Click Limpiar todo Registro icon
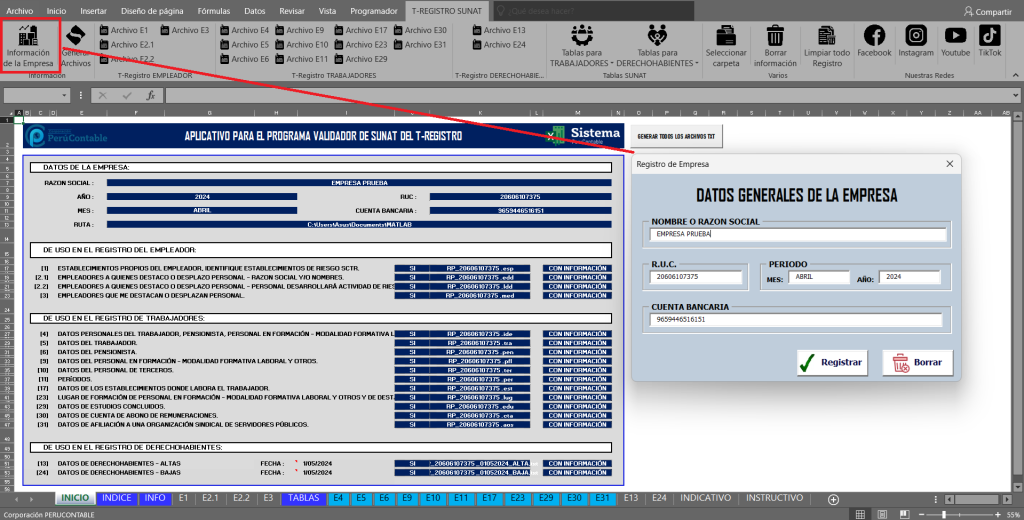This screenshot has height=520, width=1024. tap(827, 46)
